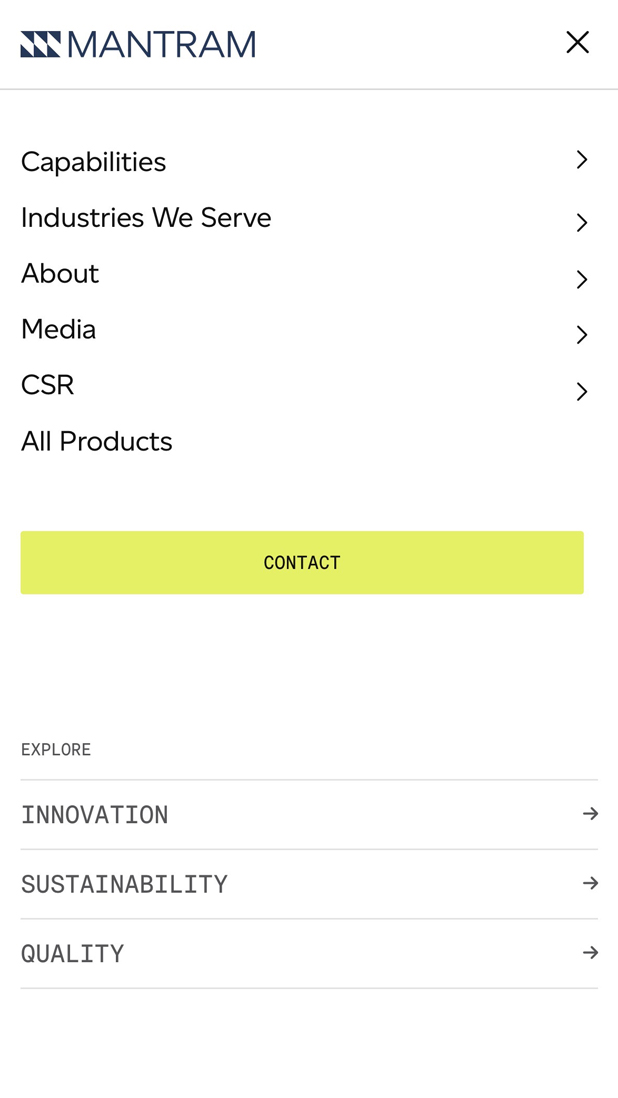Select the CSR menu item
Image resolution: width=618 pixels, height=1098 pixels.
click(47, 386)
